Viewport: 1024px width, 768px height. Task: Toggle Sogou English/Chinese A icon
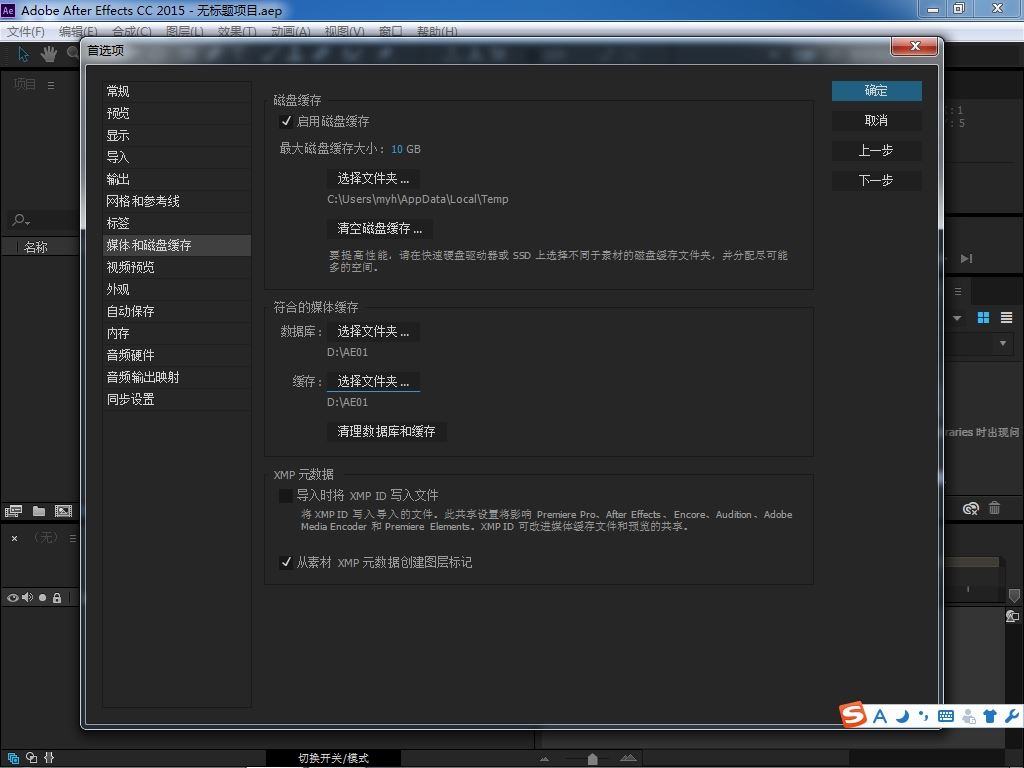point(880,716)
